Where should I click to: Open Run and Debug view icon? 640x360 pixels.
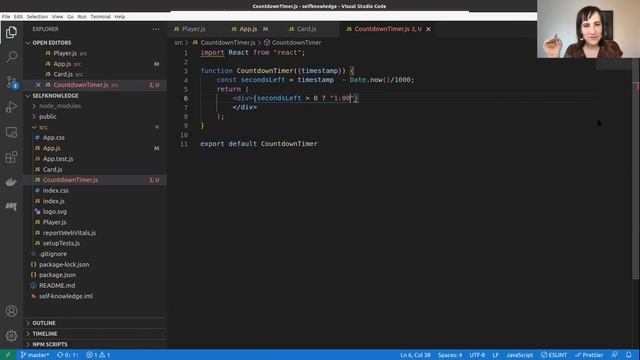click(x=11, y=107)
